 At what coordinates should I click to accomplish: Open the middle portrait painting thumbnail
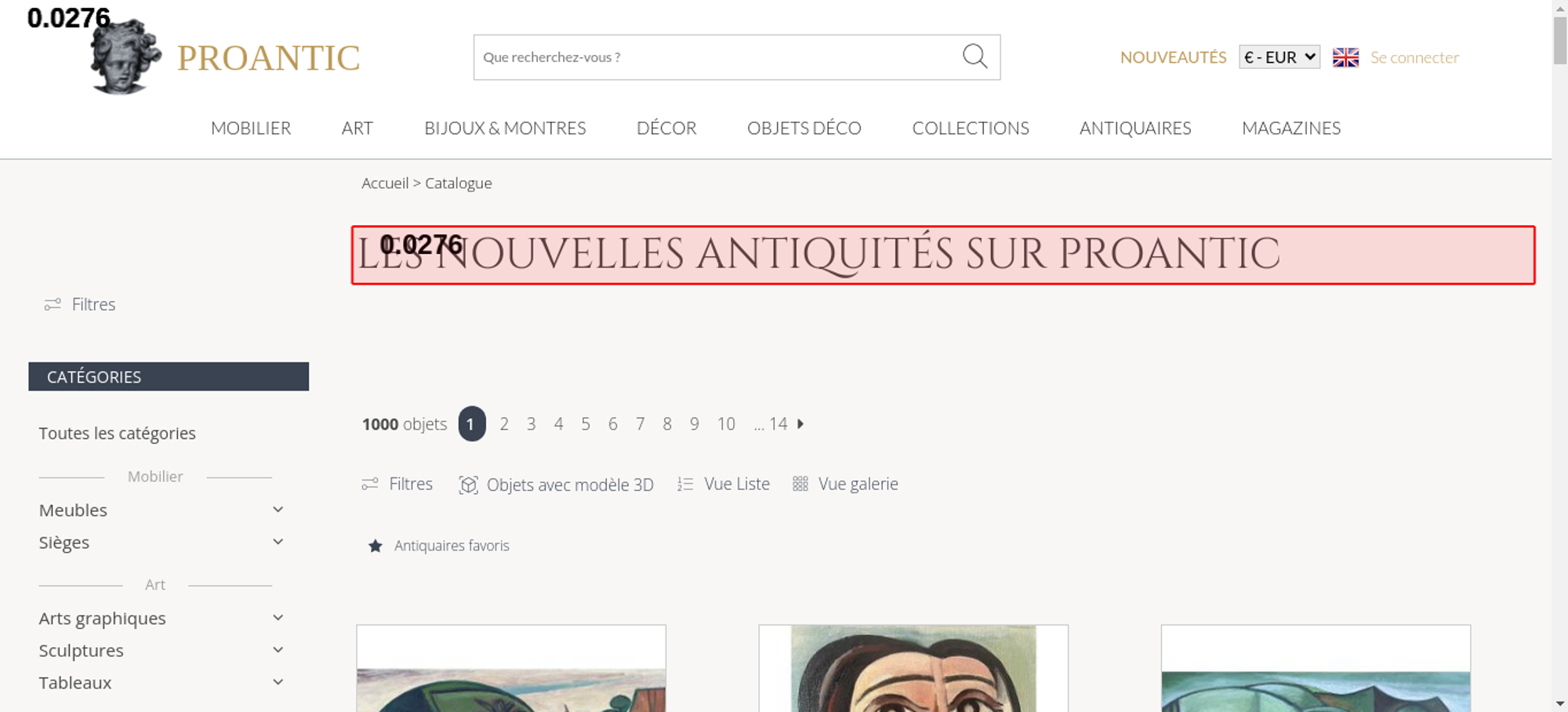(913, 668)
